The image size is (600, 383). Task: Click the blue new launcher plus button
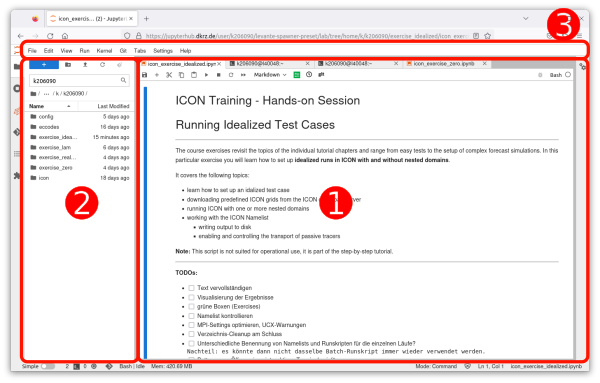(x=44, y=65)
